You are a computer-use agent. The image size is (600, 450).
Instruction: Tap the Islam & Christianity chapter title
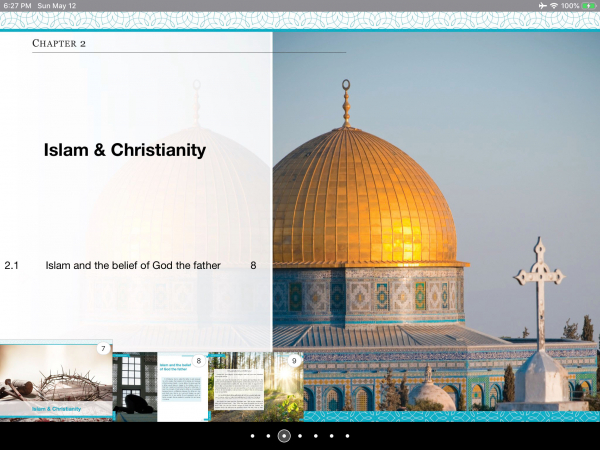[125, 150]
